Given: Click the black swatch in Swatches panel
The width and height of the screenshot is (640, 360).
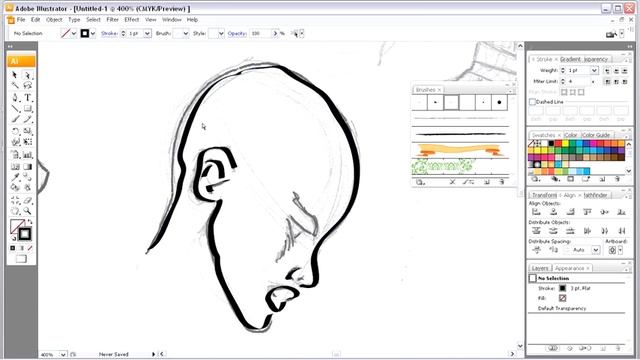Looking at the screenshot, I should 551,143.
